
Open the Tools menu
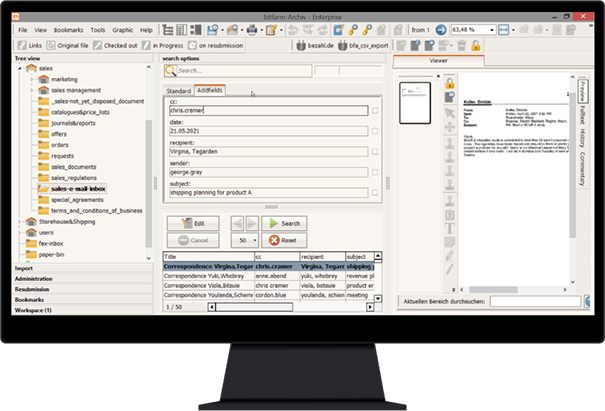[98, 30]
